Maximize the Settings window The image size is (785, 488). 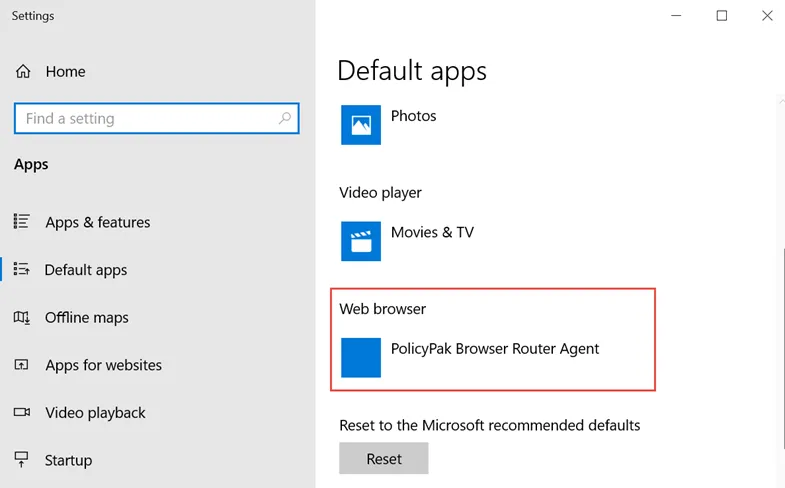click(x=721, y=16)
